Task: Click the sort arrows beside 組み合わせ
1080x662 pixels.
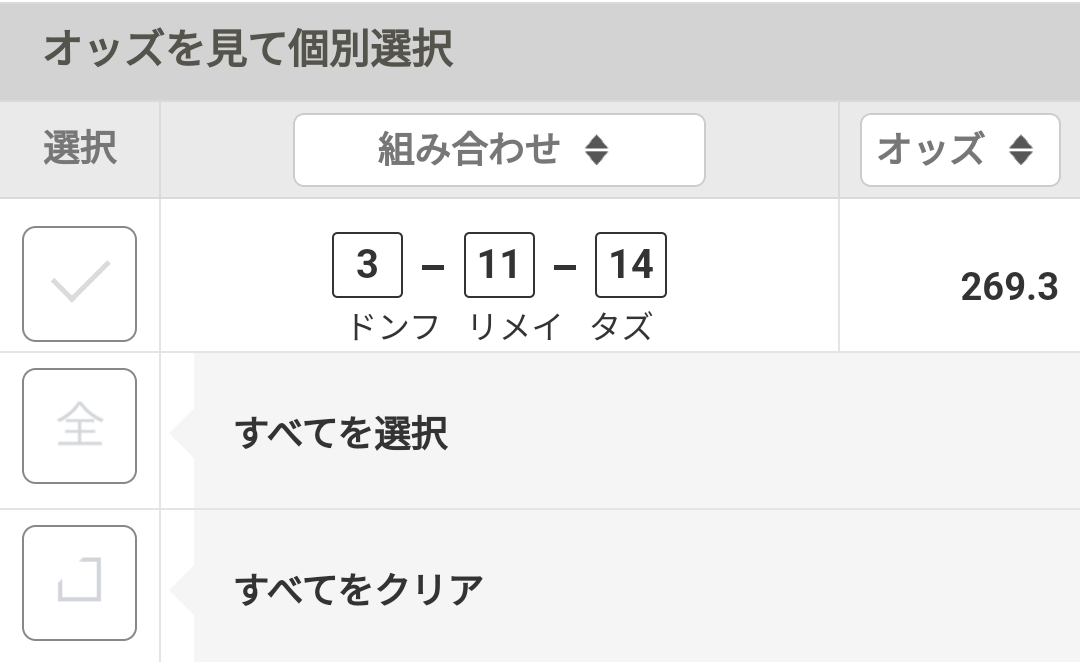Action: click(596, 150)
